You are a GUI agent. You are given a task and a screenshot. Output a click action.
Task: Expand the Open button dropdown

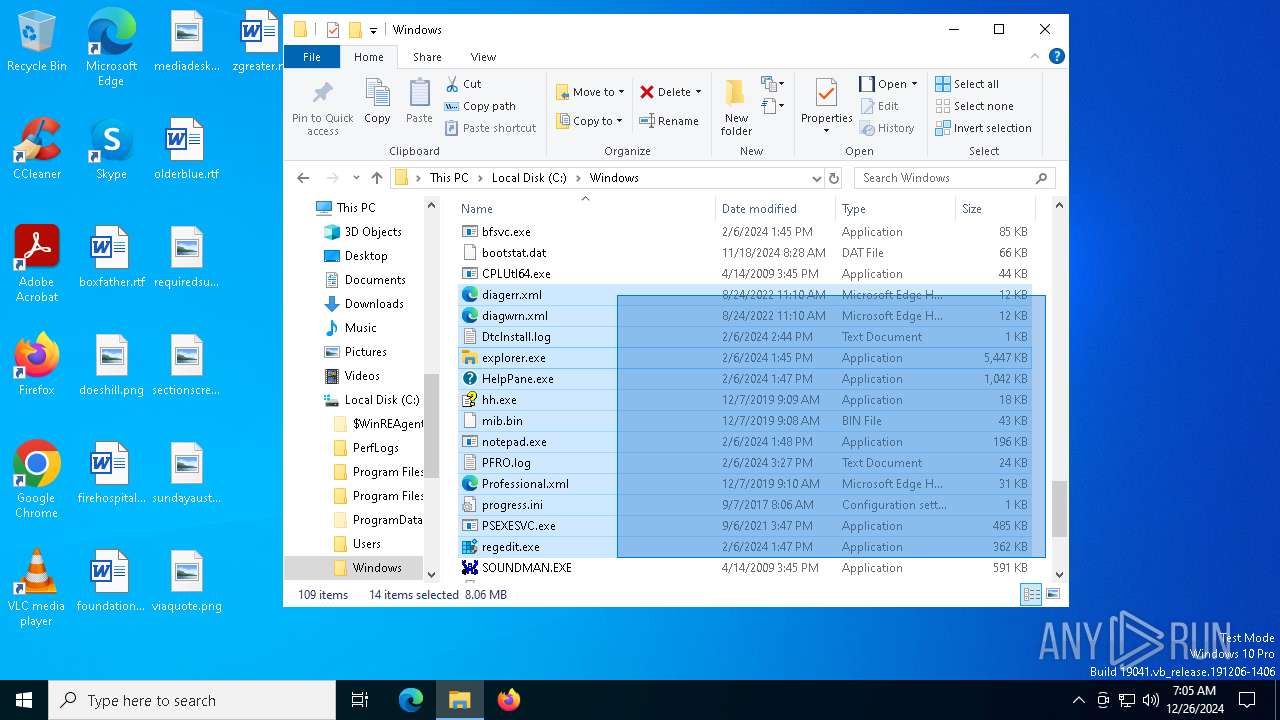[x=914, y=84]
